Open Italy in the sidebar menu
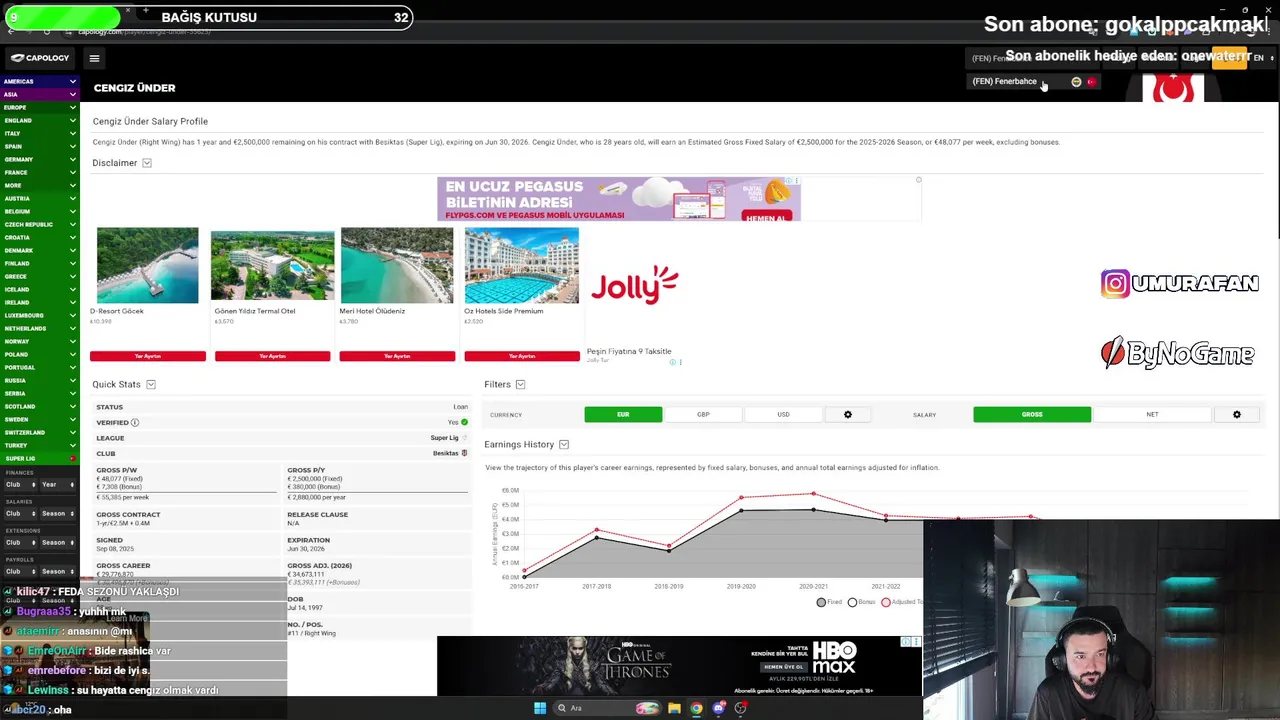 [x=40, y=133]
